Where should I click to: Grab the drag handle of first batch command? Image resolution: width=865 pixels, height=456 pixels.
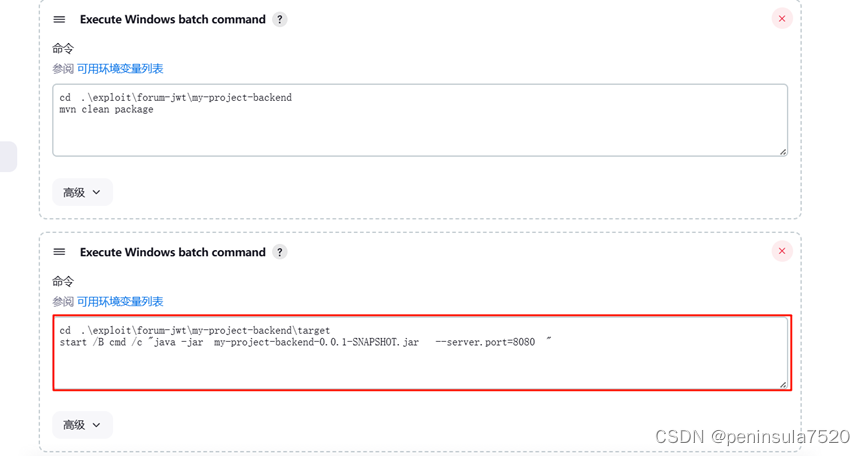pos(59,19)
